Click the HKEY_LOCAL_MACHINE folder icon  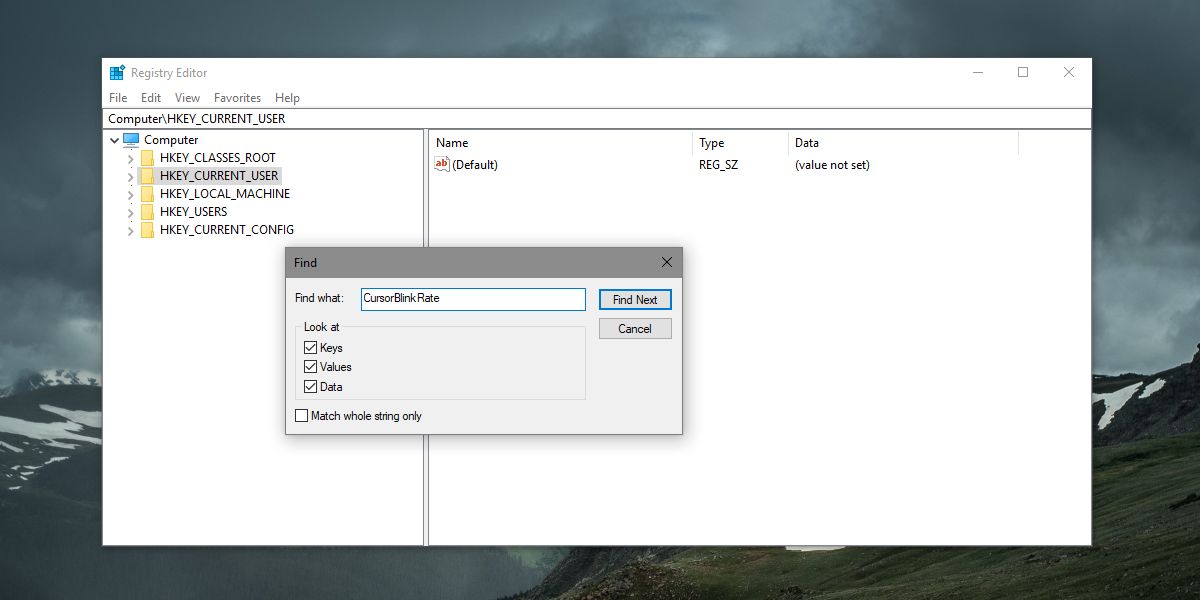click(x=148, y=194)
